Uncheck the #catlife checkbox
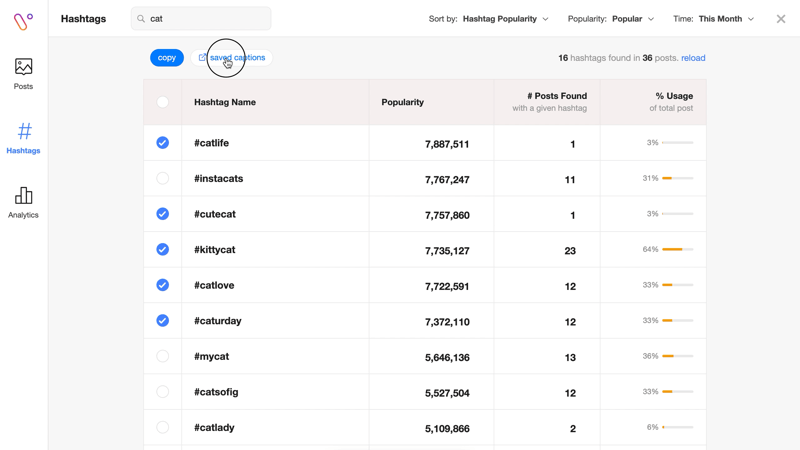Screen dimensions: 800x450 tap(163, 143)
